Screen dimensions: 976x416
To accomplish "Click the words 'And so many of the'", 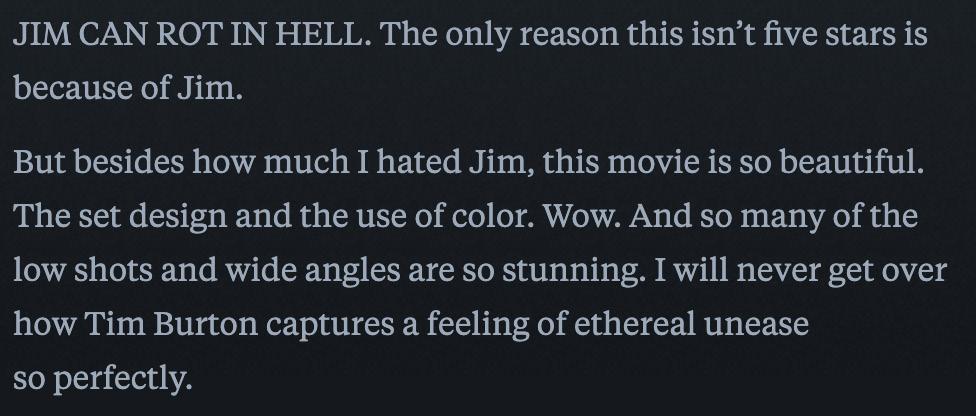I will [x=773, y=217].
